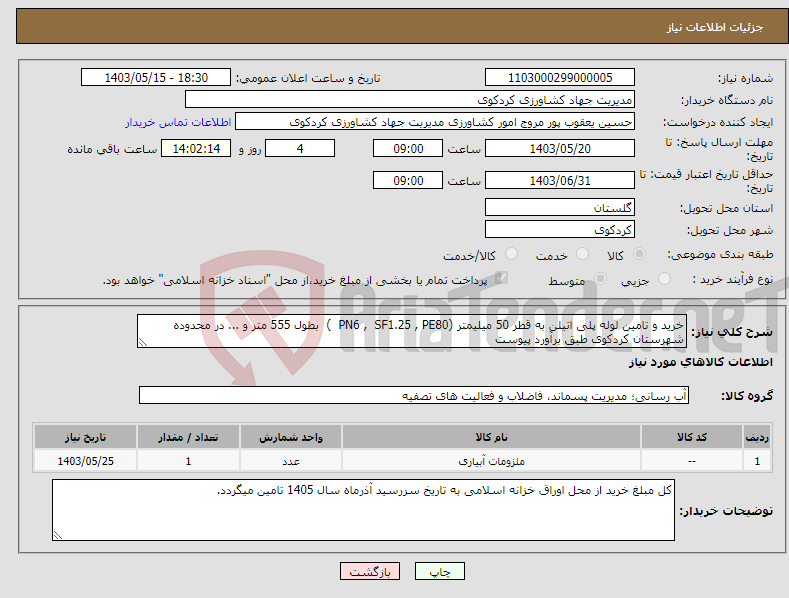This screenshot has width=789, height=598.
Task: Click the چاپ print button
Action: click(440, 571)
